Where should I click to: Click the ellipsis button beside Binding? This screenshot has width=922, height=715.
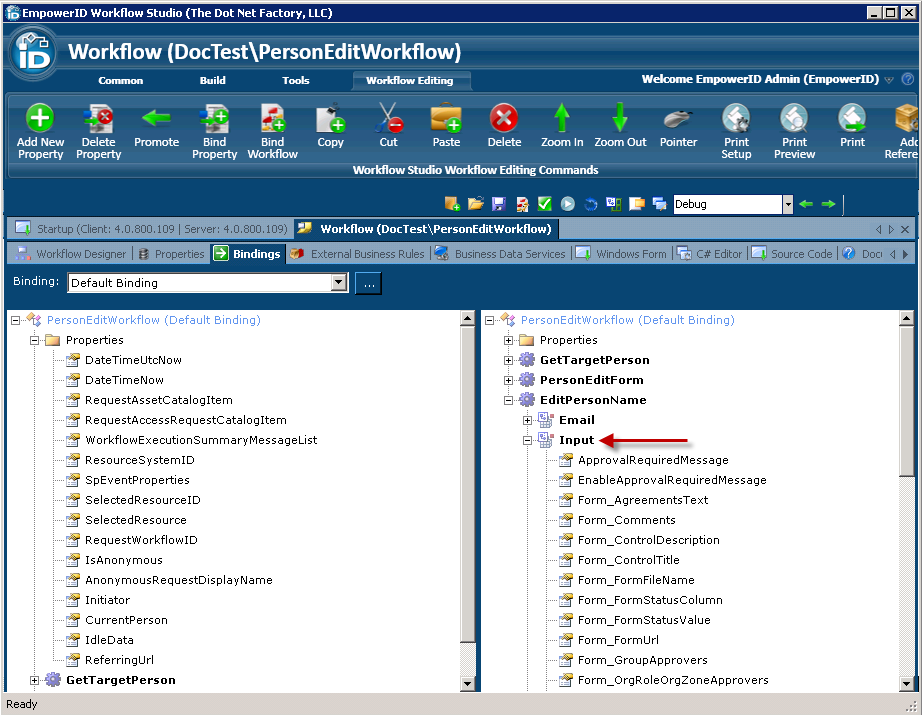(x=368, y=283)
